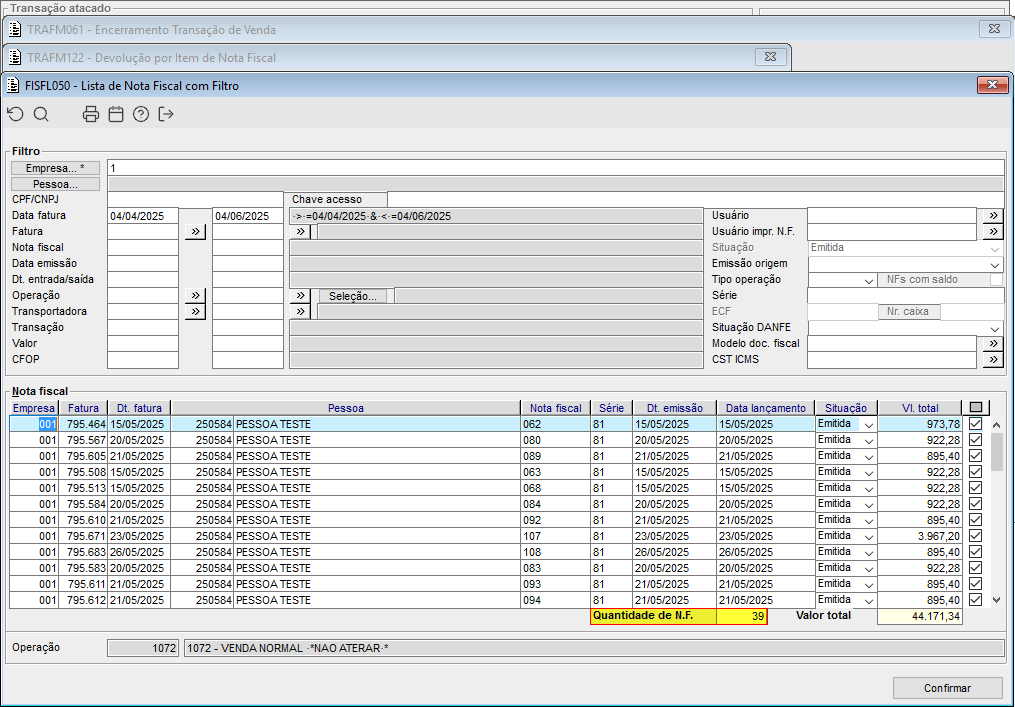Switch to TRAFM061 Encerramento Transação window
The height and width of the screenshot is (707, 1015).
click(x=150, y=30)
